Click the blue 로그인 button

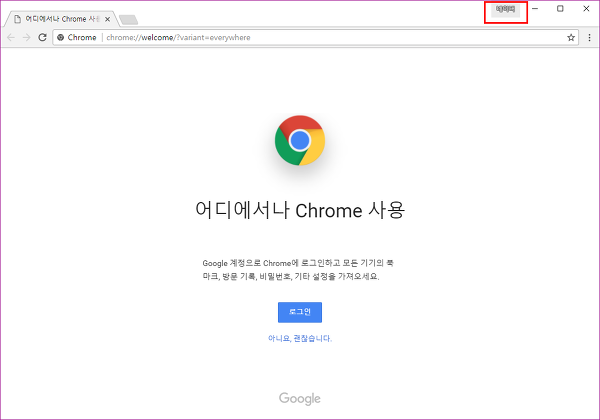pos(300,312)
